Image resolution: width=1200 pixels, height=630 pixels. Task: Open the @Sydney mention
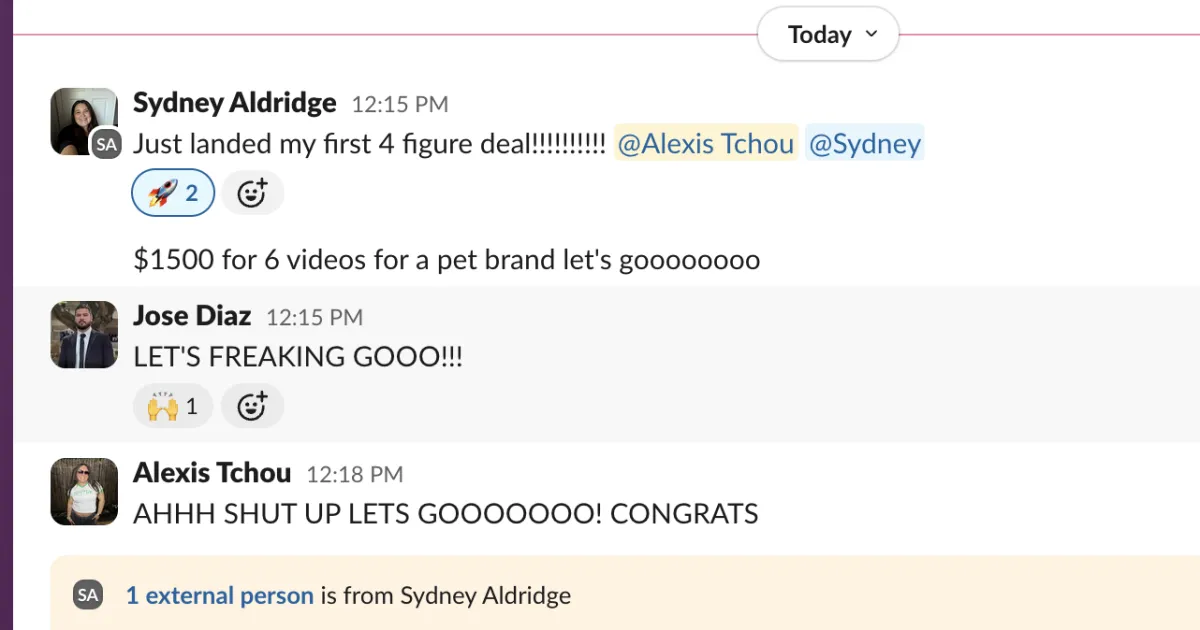tap(864, 144)
